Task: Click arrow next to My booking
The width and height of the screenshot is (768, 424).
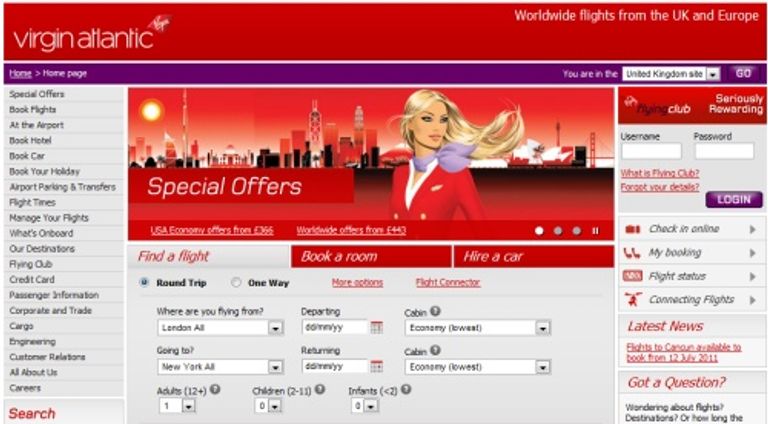Action: point(753,253)
